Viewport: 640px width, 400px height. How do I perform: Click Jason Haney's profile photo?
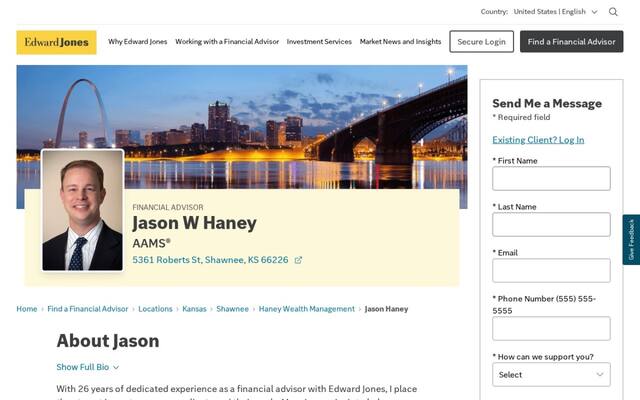point(82,210)
